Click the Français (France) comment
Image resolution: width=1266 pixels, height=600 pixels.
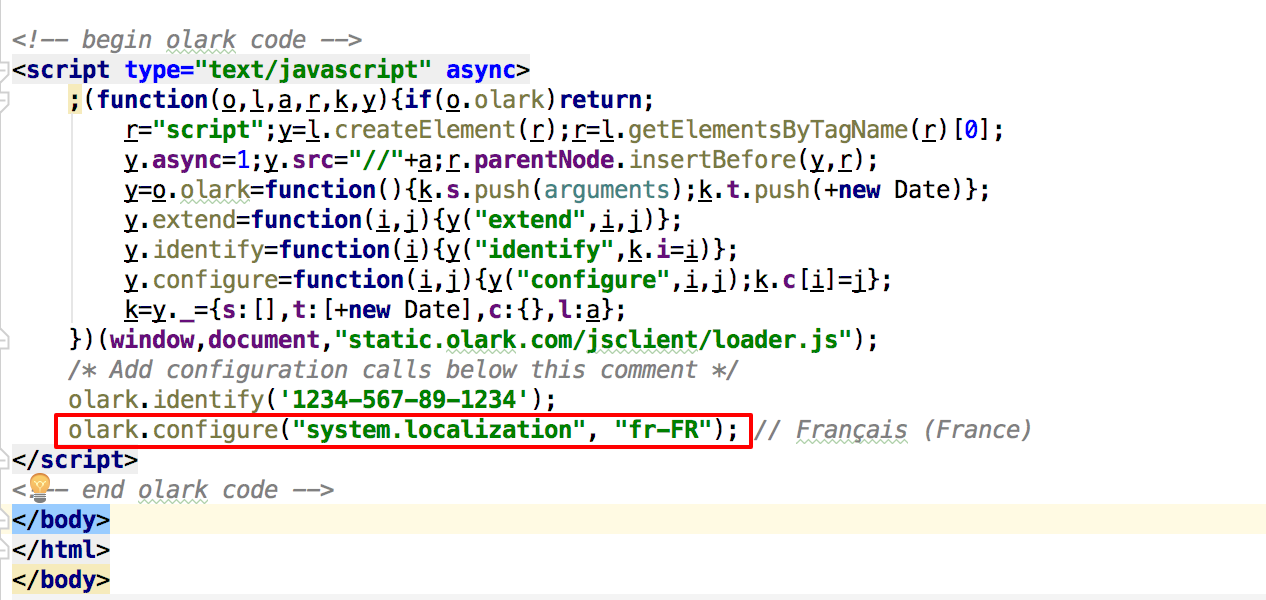coord(893,430)
